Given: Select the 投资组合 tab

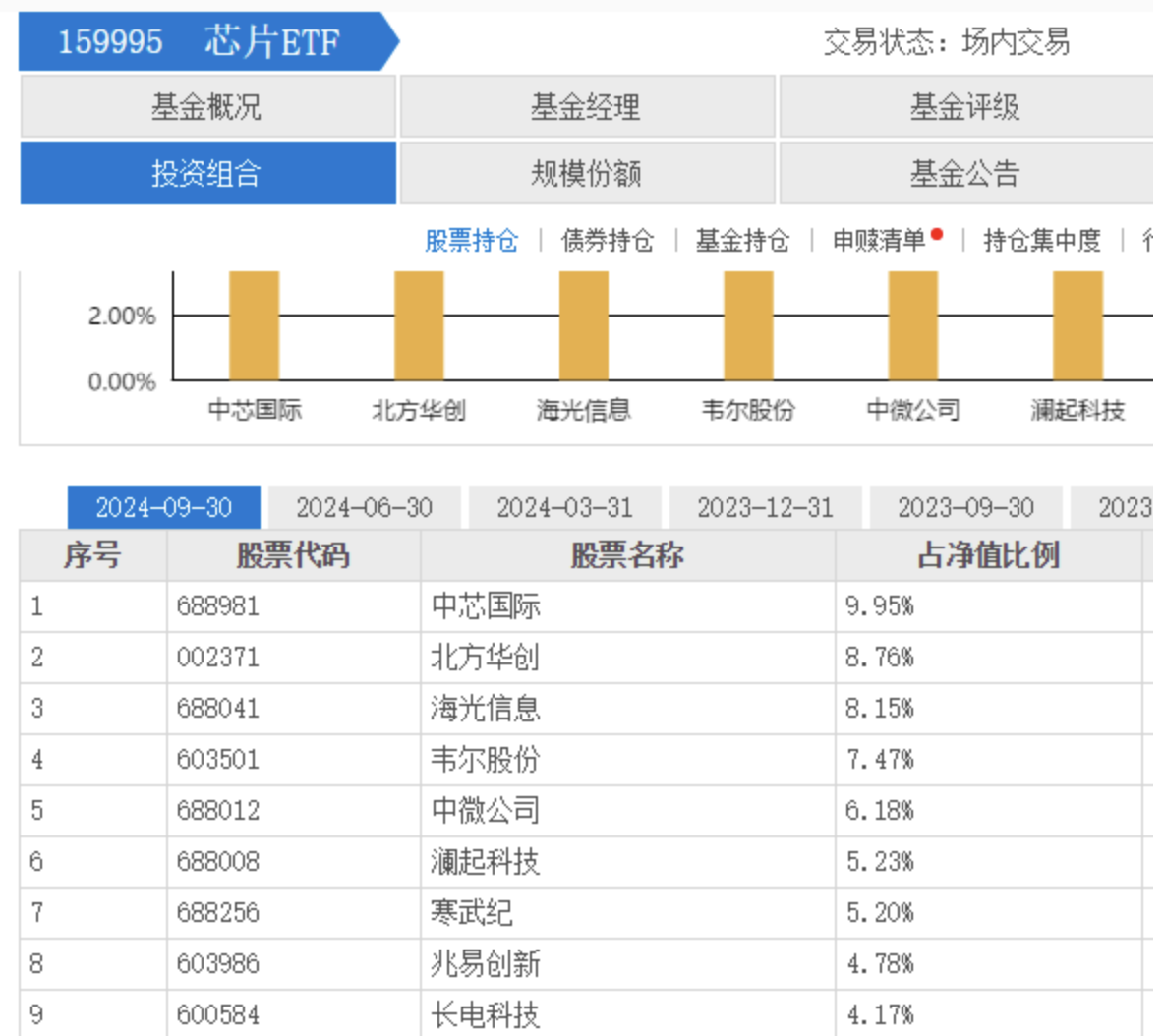Looking at the screenshot, I should pyautogui.click(x=207, y=174).
